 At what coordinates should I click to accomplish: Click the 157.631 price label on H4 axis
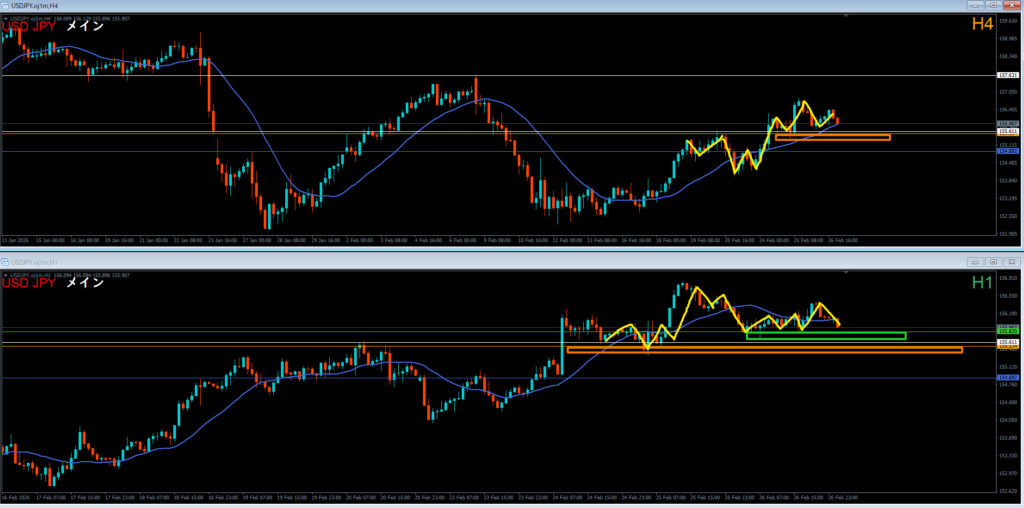coord(1007,75)
